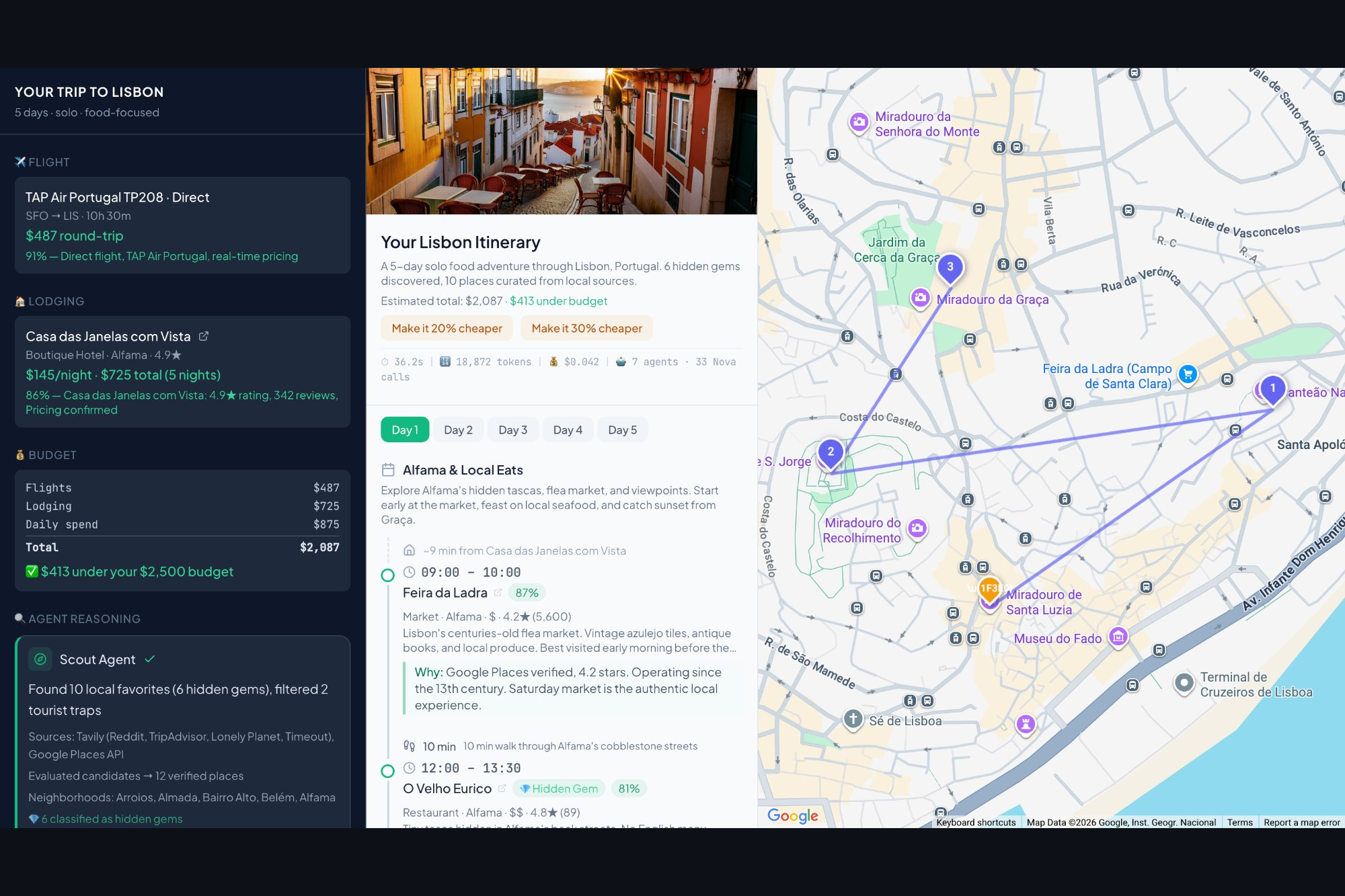This screenshot has width=1345, height=896.
Task: Select the Feira da Ladra timeline circle
Action: pyautogui.click(x=388, y=575)
